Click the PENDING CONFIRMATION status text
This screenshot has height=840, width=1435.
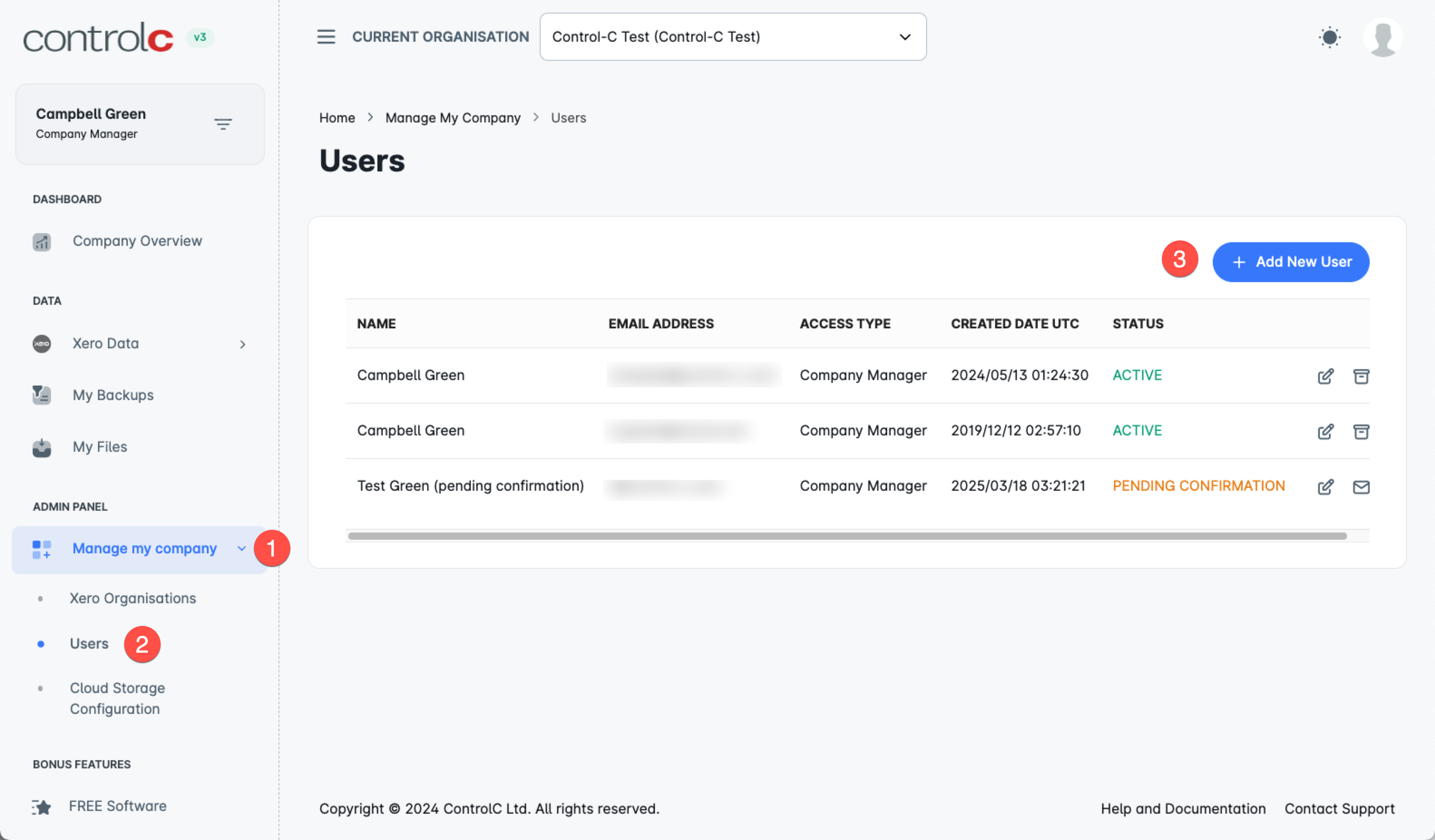[1199, 486]
